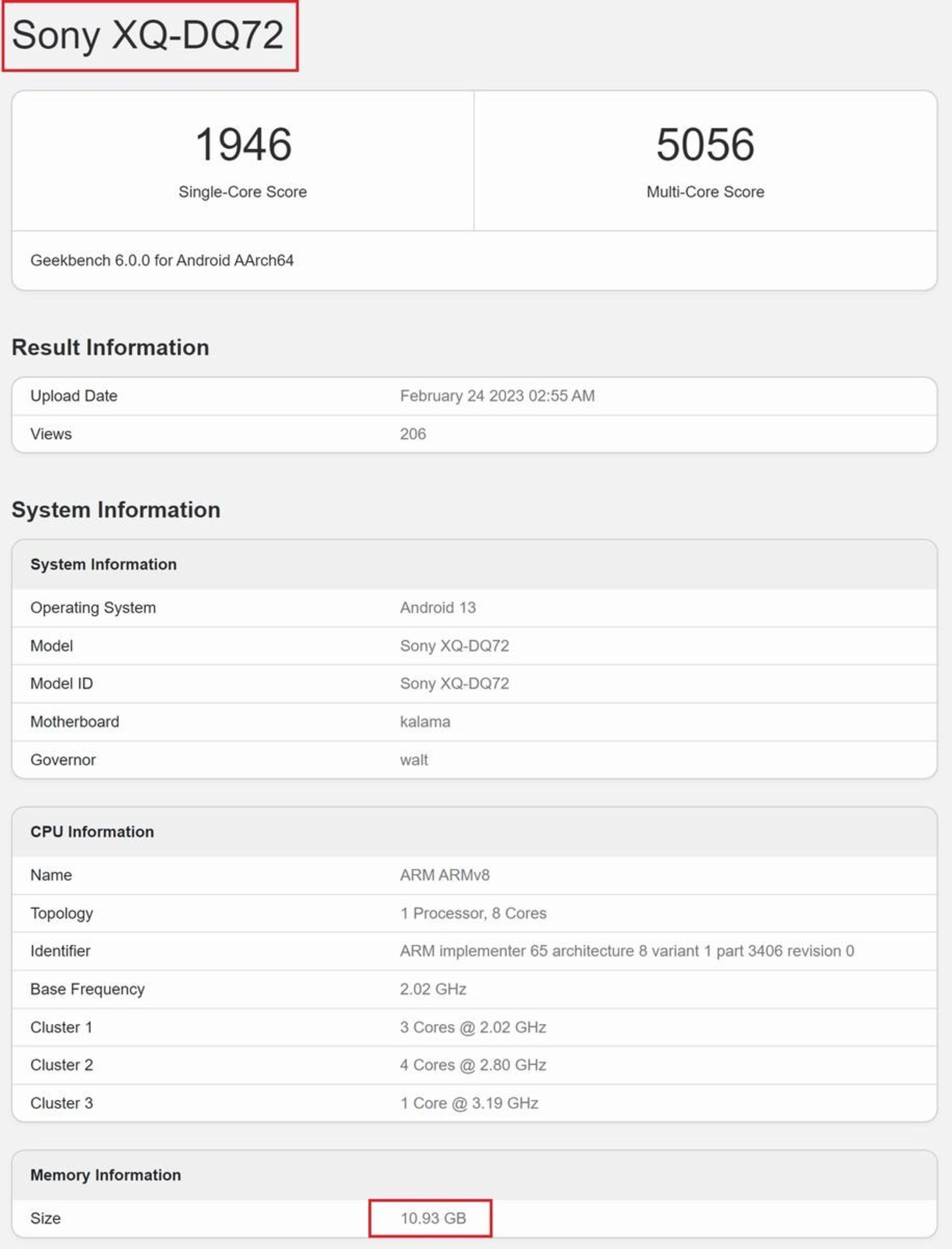Click the 1946 single-core score number
The height and width of the screenshot is (1249, 952).
243,144
